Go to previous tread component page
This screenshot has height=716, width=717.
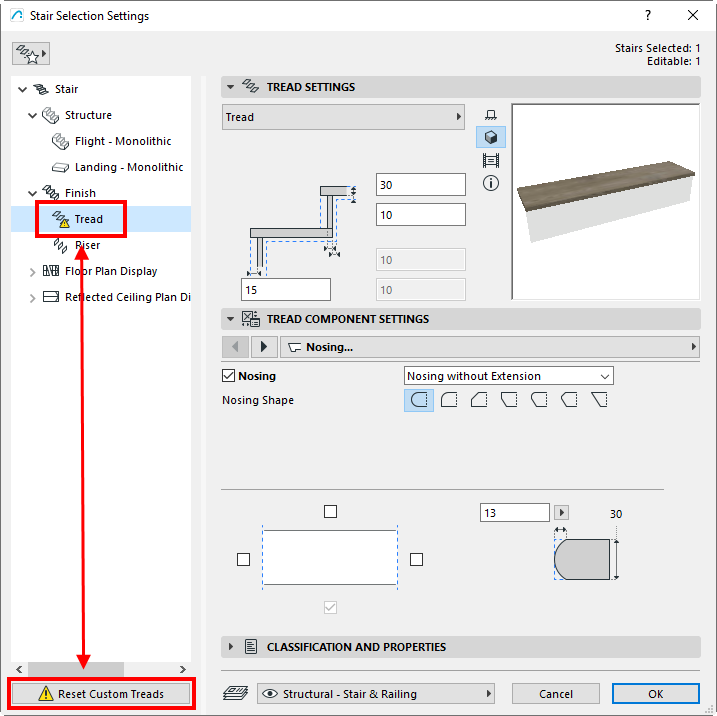click(x=235, y=347)
